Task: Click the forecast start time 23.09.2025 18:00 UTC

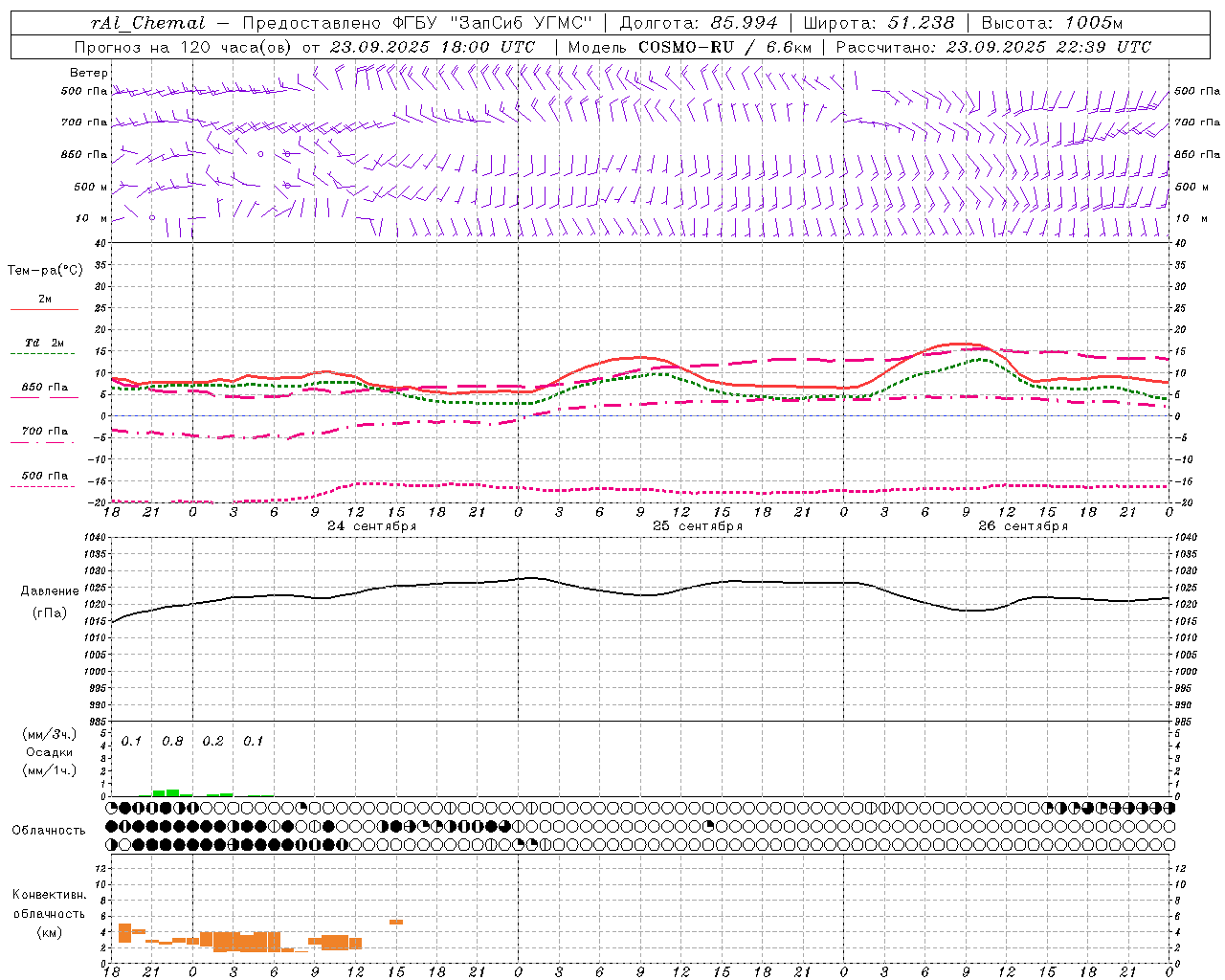Action: [x=433, y=47]
